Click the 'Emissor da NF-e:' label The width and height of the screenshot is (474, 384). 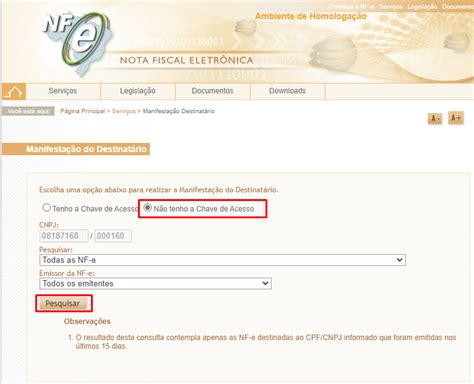point(67,273)
